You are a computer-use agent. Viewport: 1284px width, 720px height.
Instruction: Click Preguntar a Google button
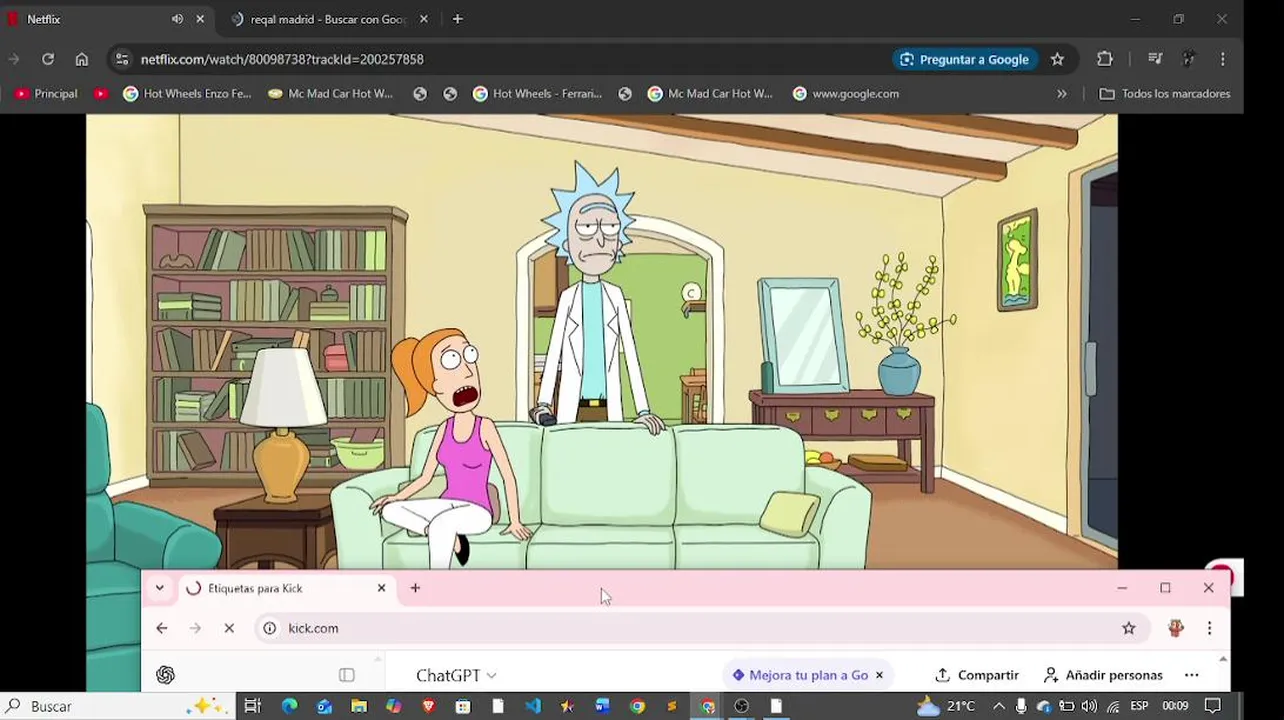pos(964,59)
